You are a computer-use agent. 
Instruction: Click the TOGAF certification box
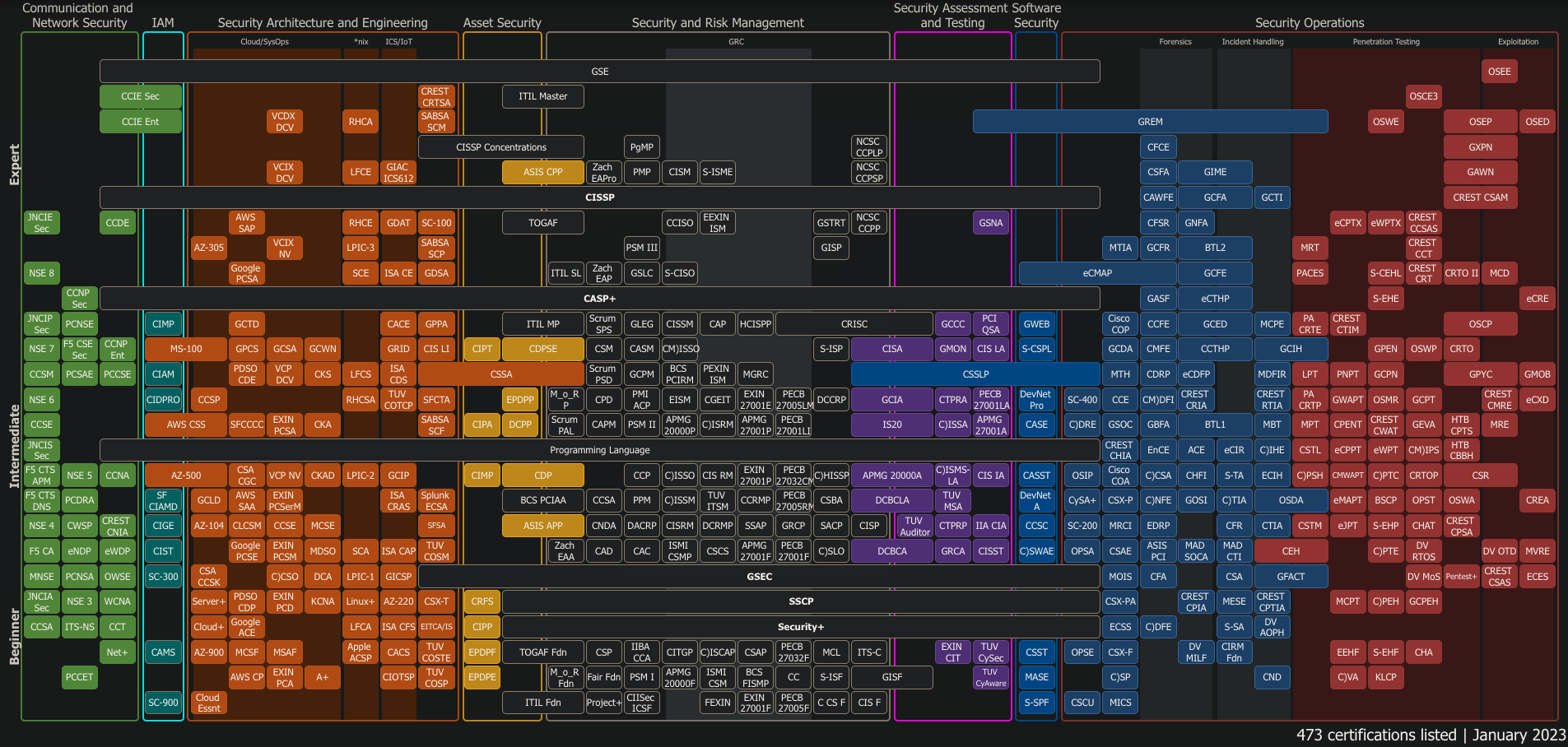(543, 223)
